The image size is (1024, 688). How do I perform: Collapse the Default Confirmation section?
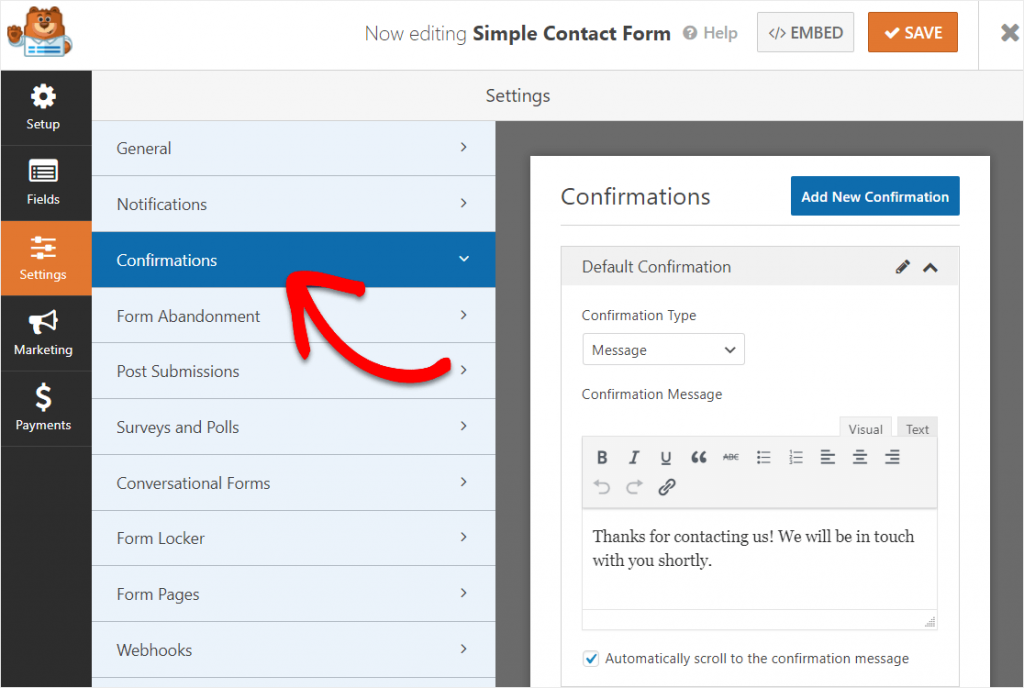[x=930, y=267]
